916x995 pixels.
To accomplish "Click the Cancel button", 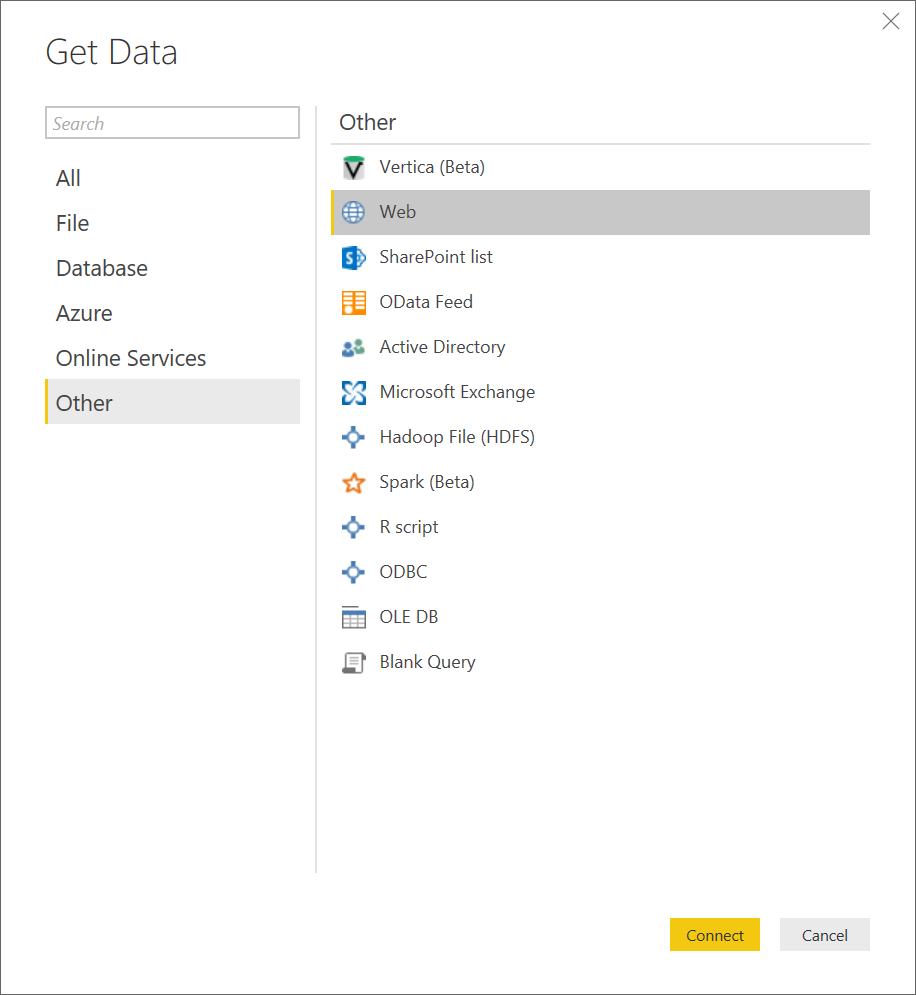I will [x=825, y=935].
